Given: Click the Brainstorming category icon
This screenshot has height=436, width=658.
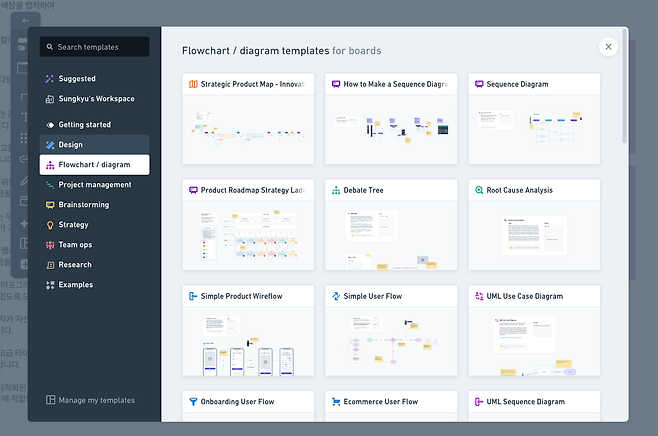Looking at the screenshot, I should 50,205.
